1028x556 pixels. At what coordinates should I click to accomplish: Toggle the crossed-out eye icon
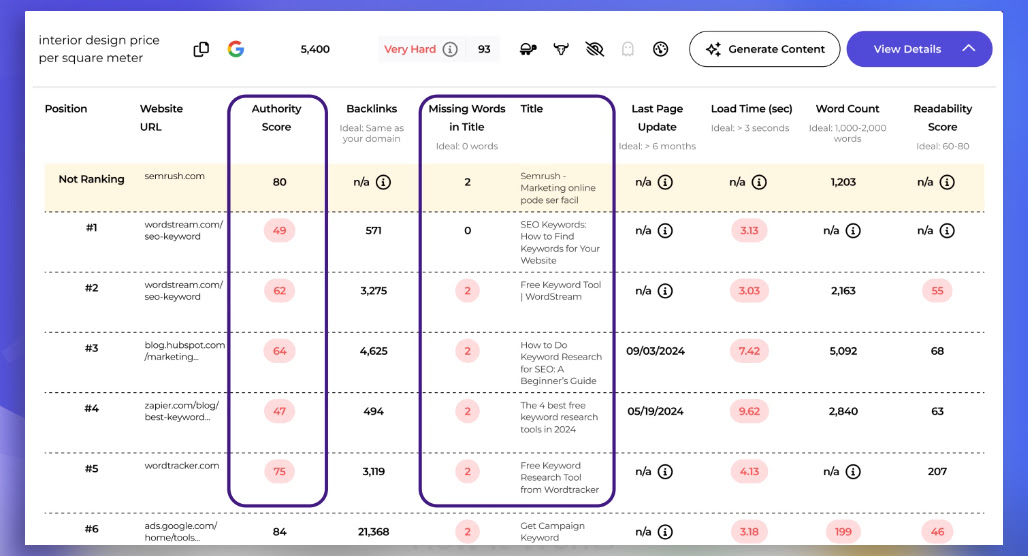[x=595, y=49]
